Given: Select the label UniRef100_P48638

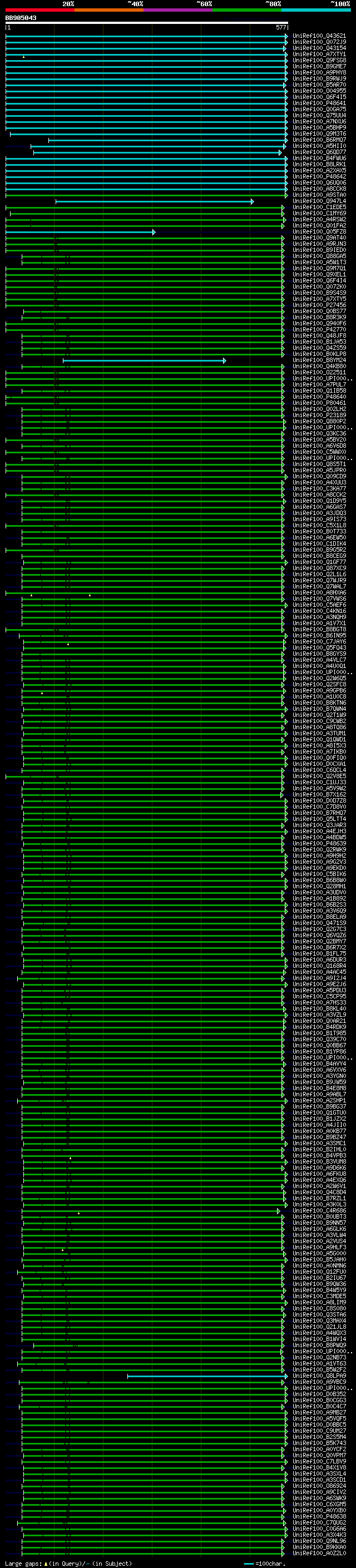Looking at the screenshot, I should point(319,1516).
